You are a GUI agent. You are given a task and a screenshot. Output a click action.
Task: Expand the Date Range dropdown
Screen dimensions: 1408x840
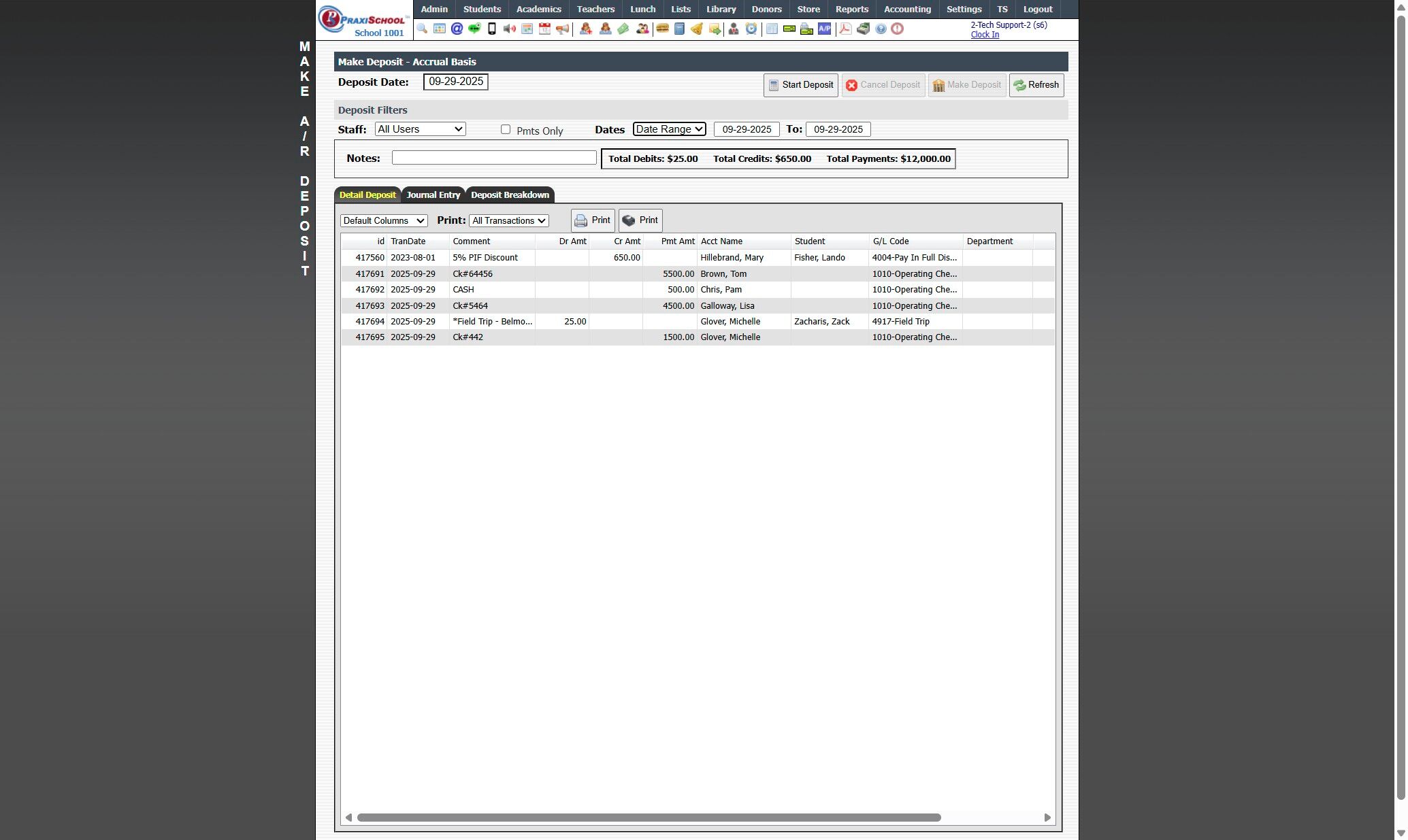pos(669,129)
